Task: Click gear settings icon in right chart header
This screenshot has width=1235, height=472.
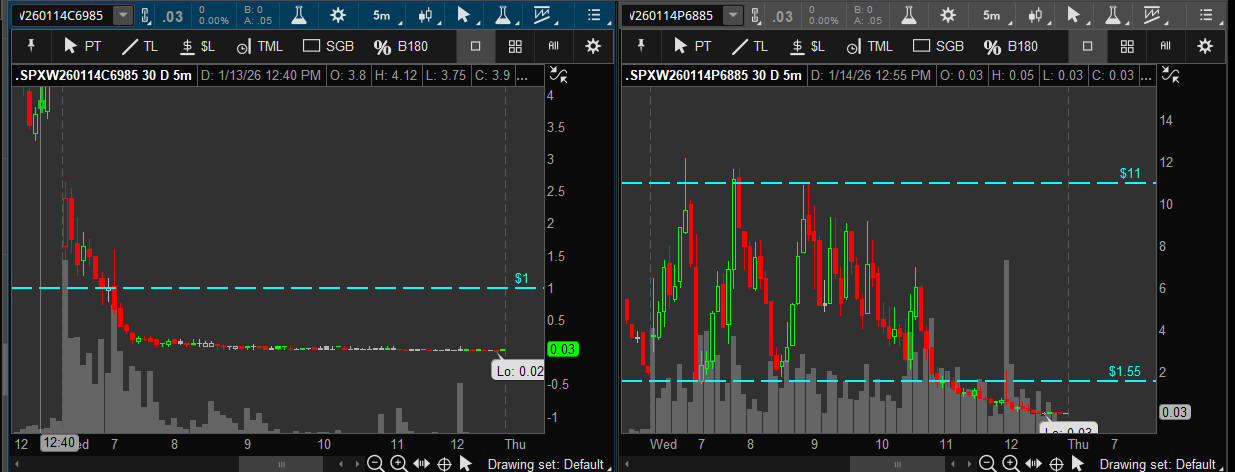Action: coord(947,15)
